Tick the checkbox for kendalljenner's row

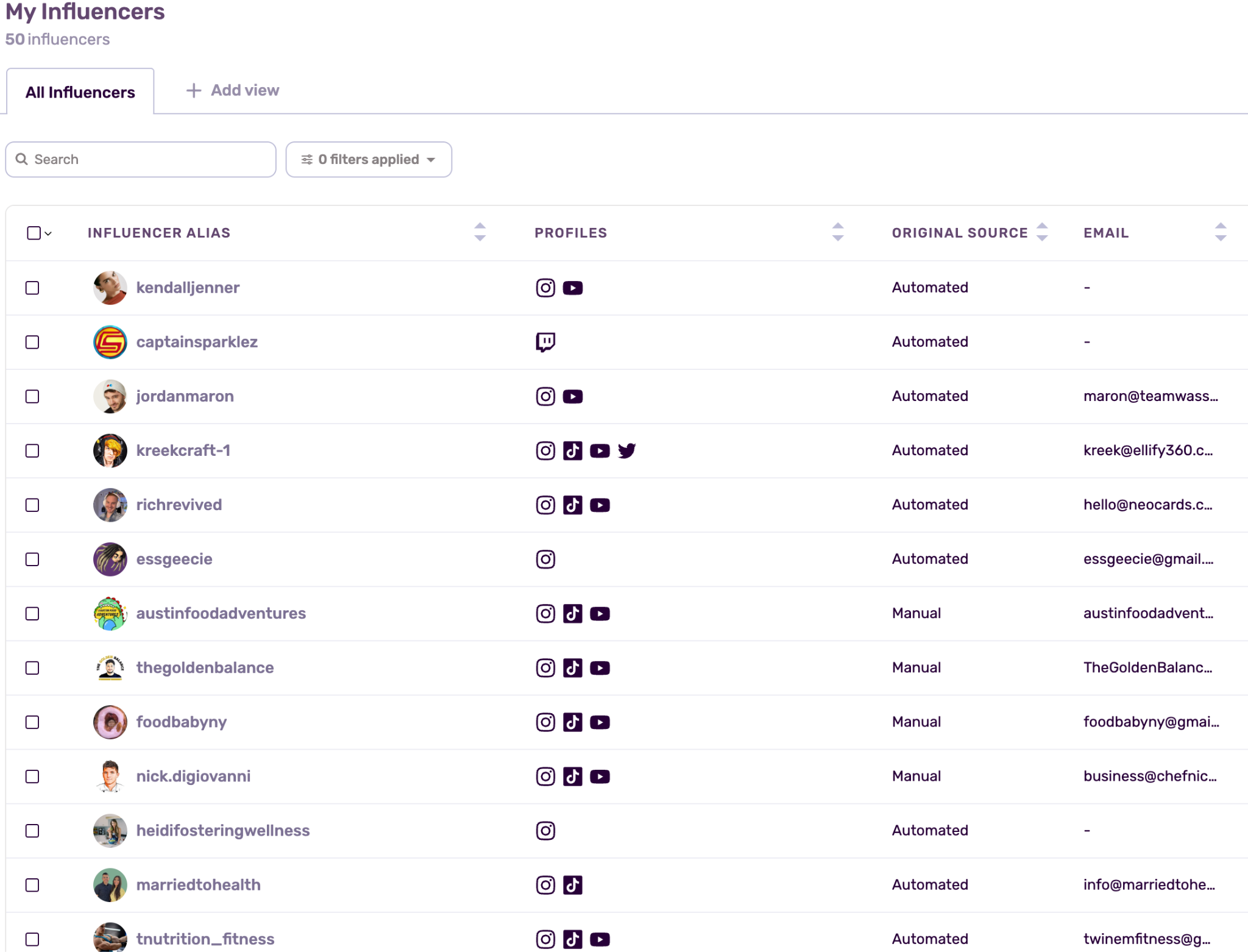pyautogui.click(x=32, y=288)
